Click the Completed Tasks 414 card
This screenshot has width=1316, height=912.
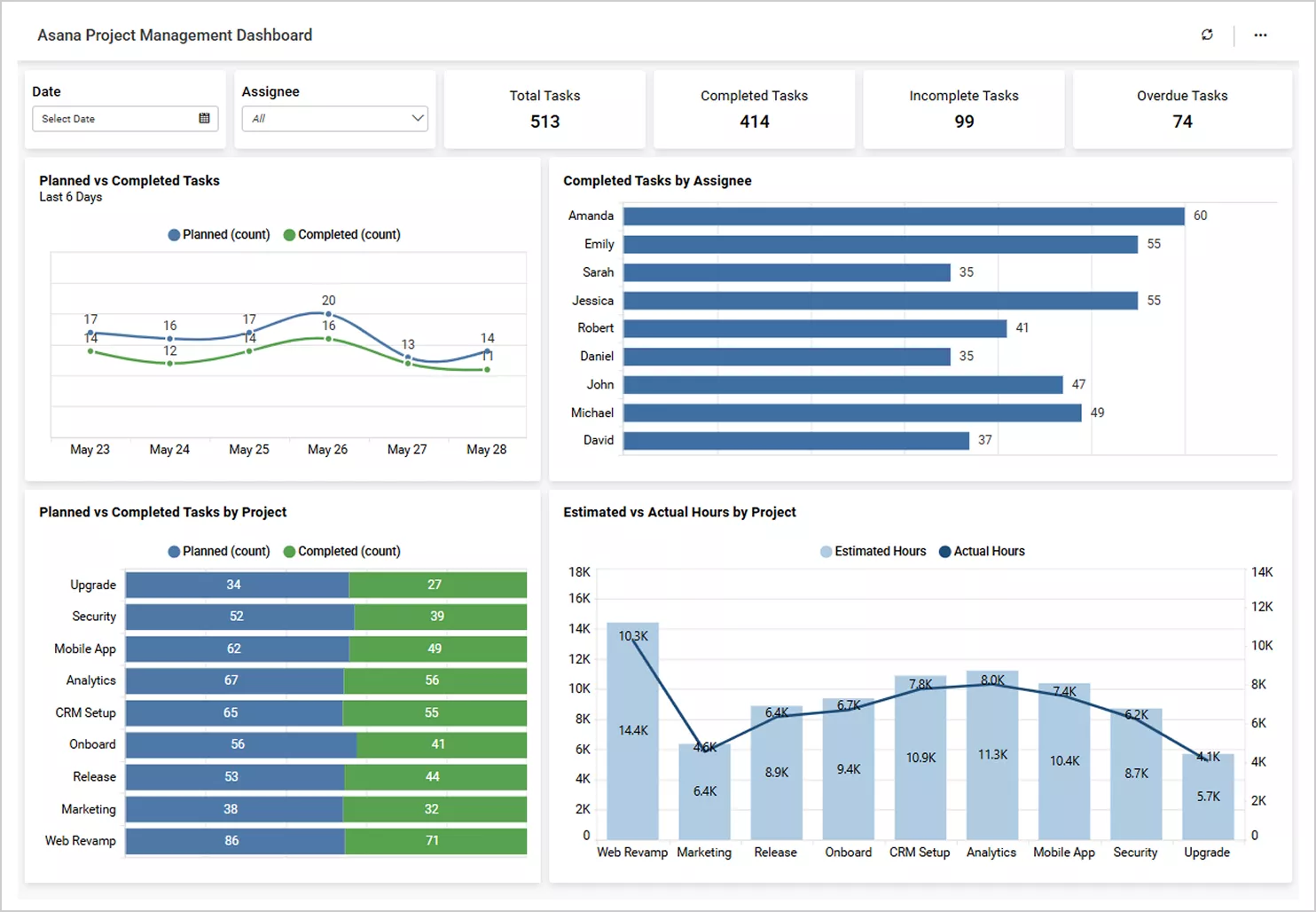click(755, 109)
